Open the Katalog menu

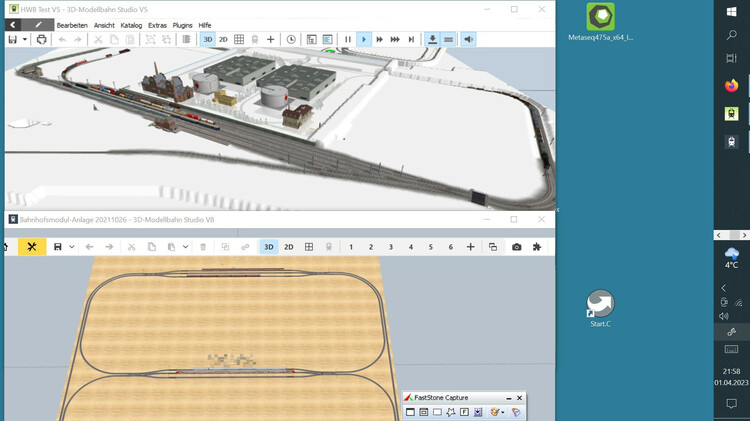click(130, 24)
